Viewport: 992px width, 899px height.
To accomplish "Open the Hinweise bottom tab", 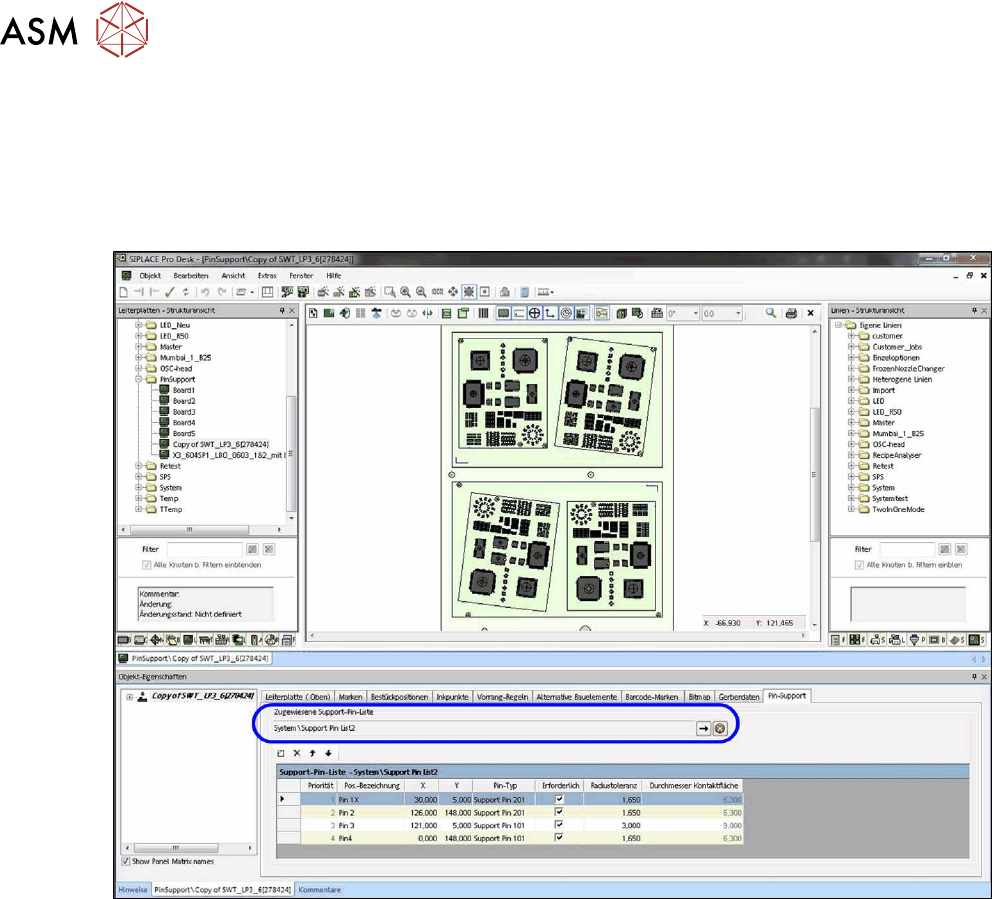I will pos(133,890).
